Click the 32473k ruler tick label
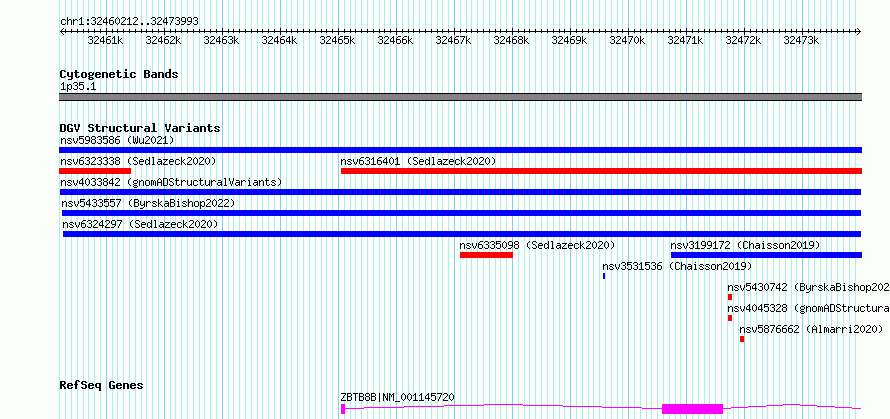890x419 pixels. point(801,40)
